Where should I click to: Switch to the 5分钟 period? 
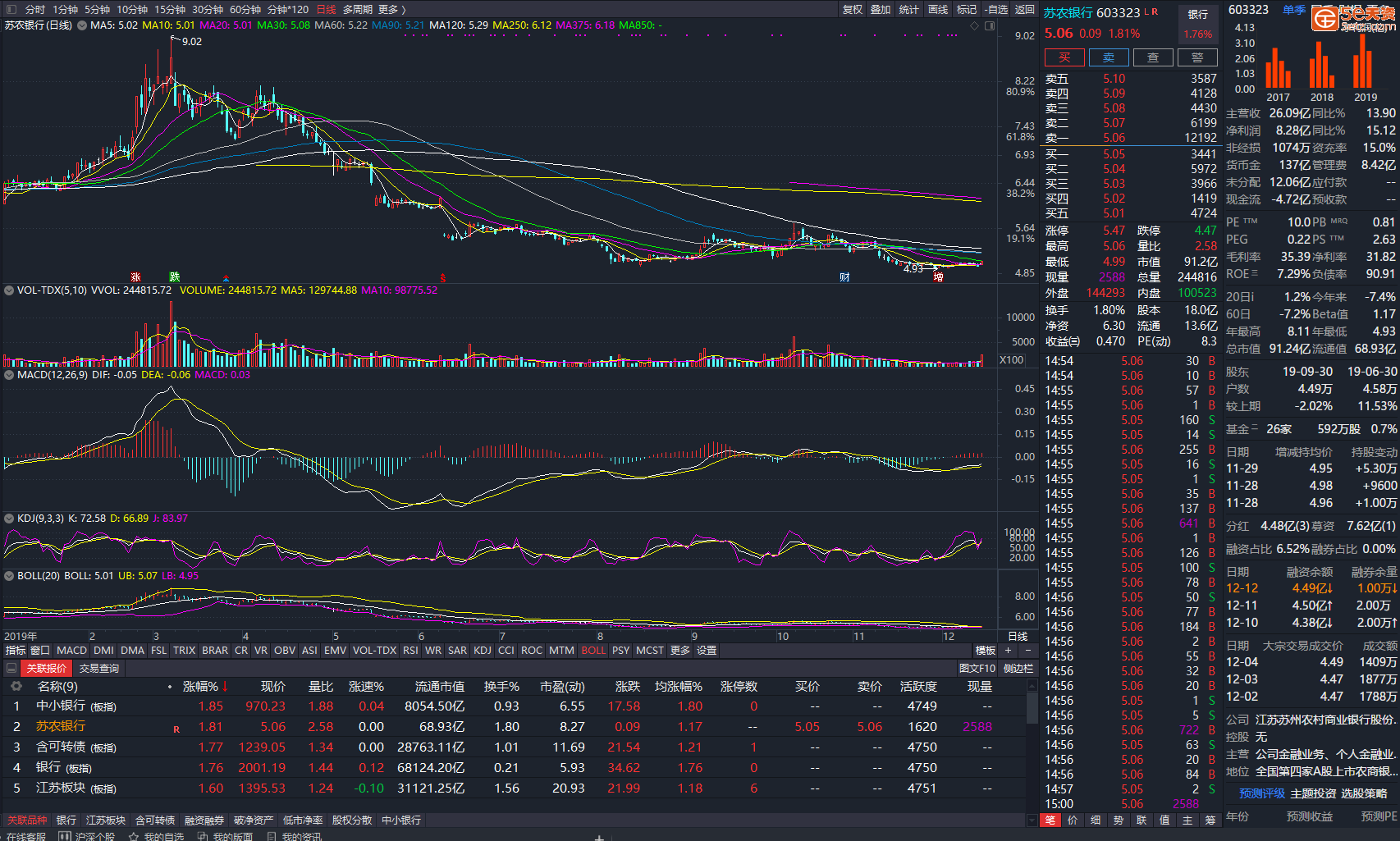(97, 9)
